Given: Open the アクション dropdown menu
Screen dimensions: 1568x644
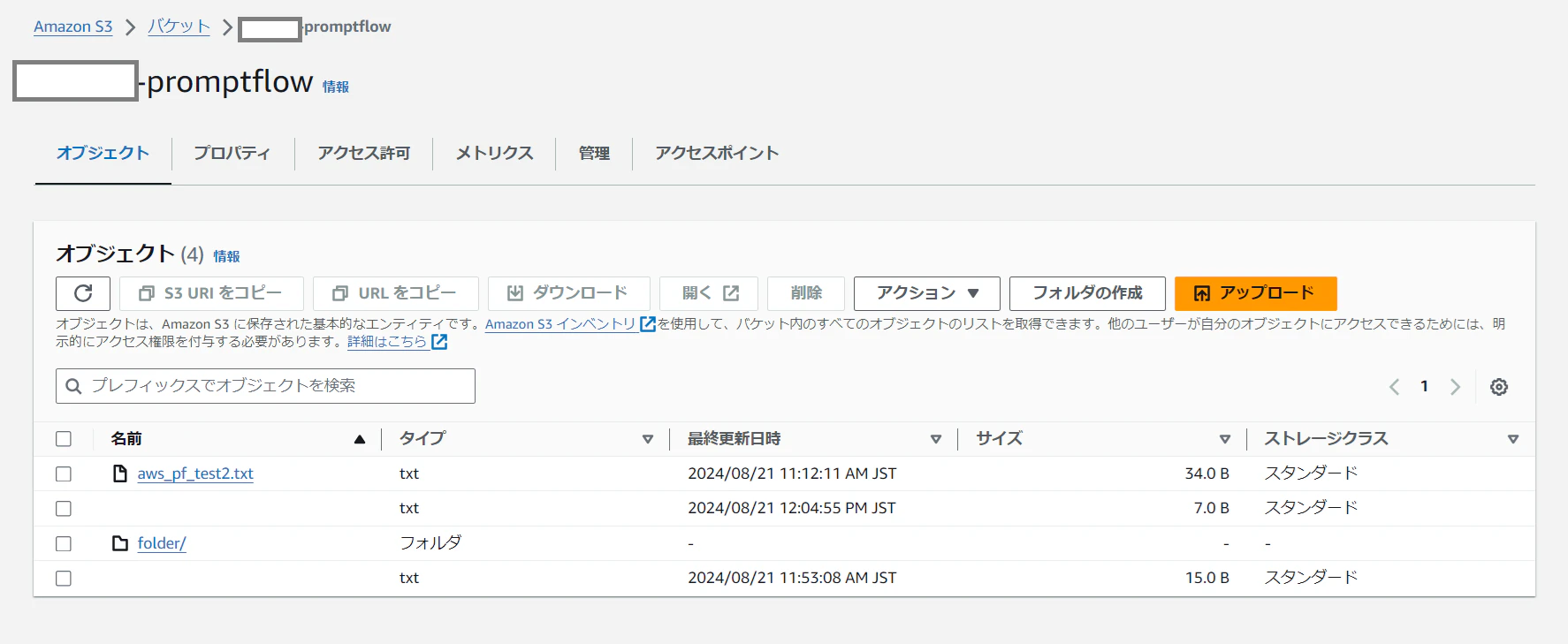Looking at the screenshot, I should (x=927, y=293).
